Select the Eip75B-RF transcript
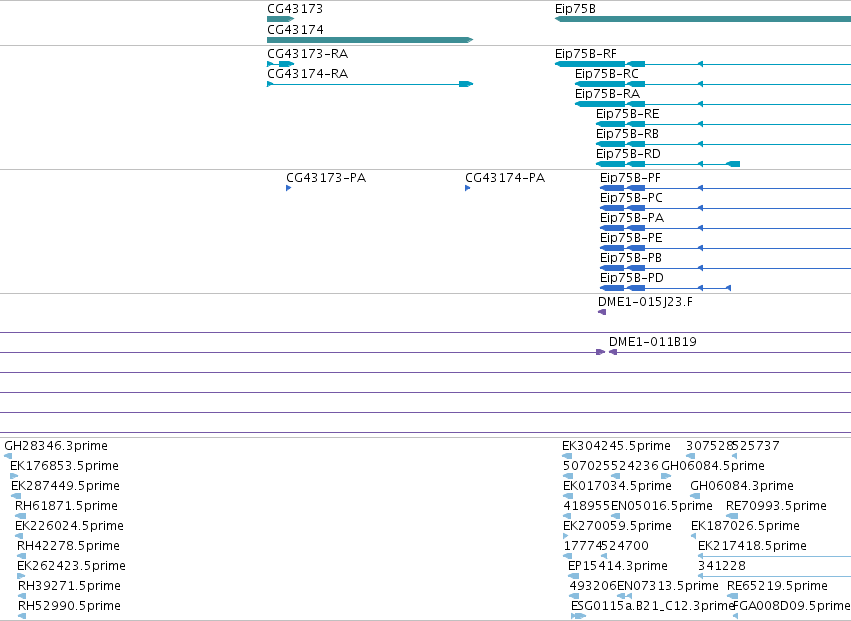851x621 pixels. tap(703, 64)
